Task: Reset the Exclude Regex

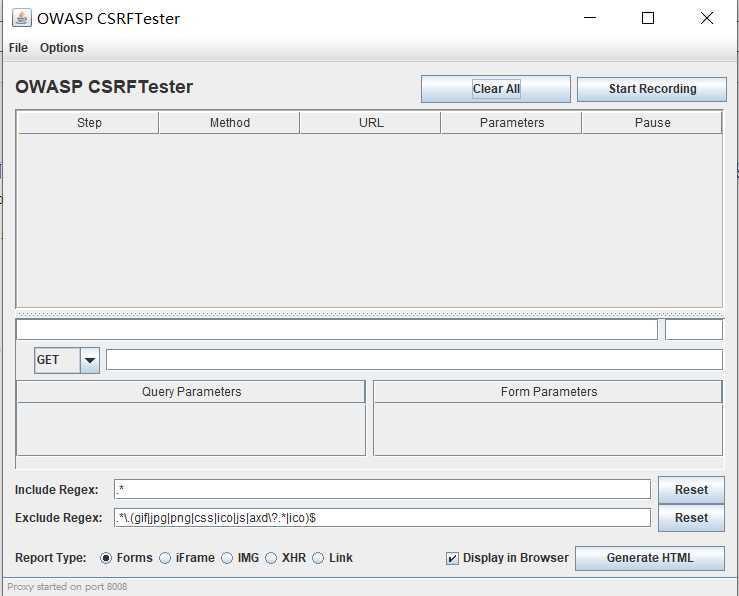Action: click(691, 518)
